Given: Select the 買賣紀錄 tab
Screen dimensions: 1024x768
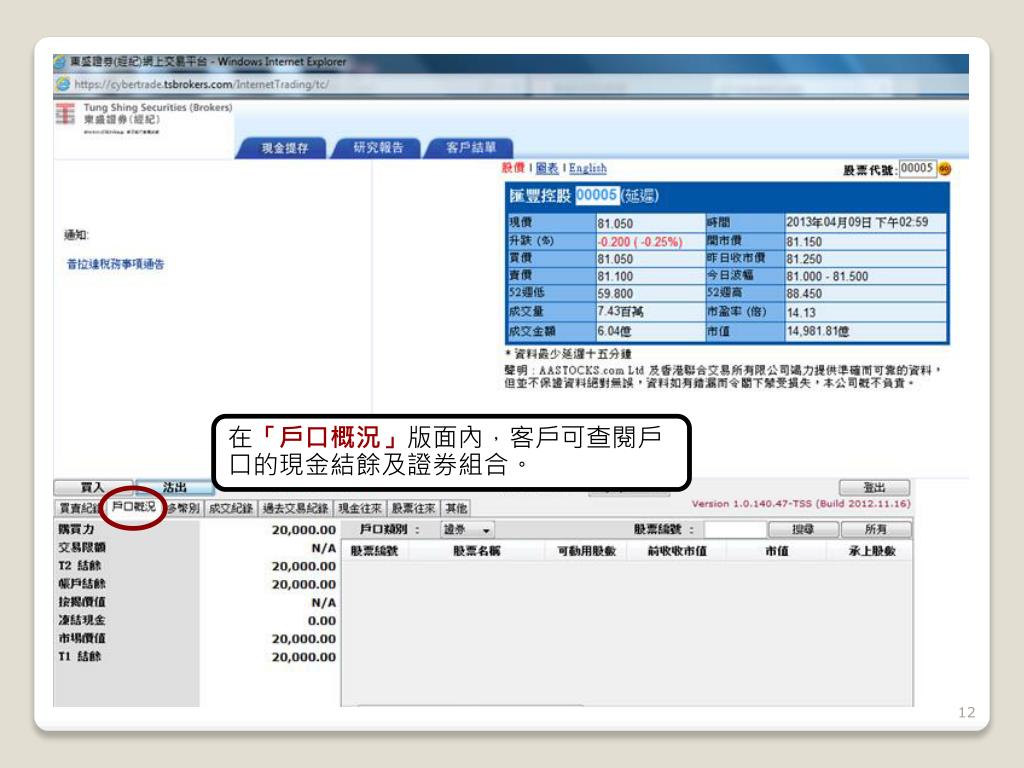Looking at the screenshot, I should click(x=79, y=508).
